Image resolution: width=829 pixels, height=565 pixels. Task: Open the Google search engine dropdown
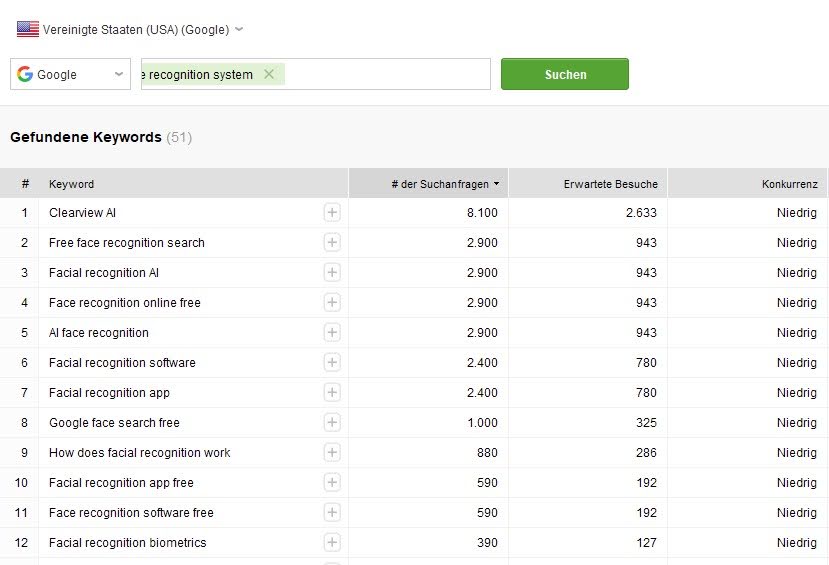coord(70,74)
